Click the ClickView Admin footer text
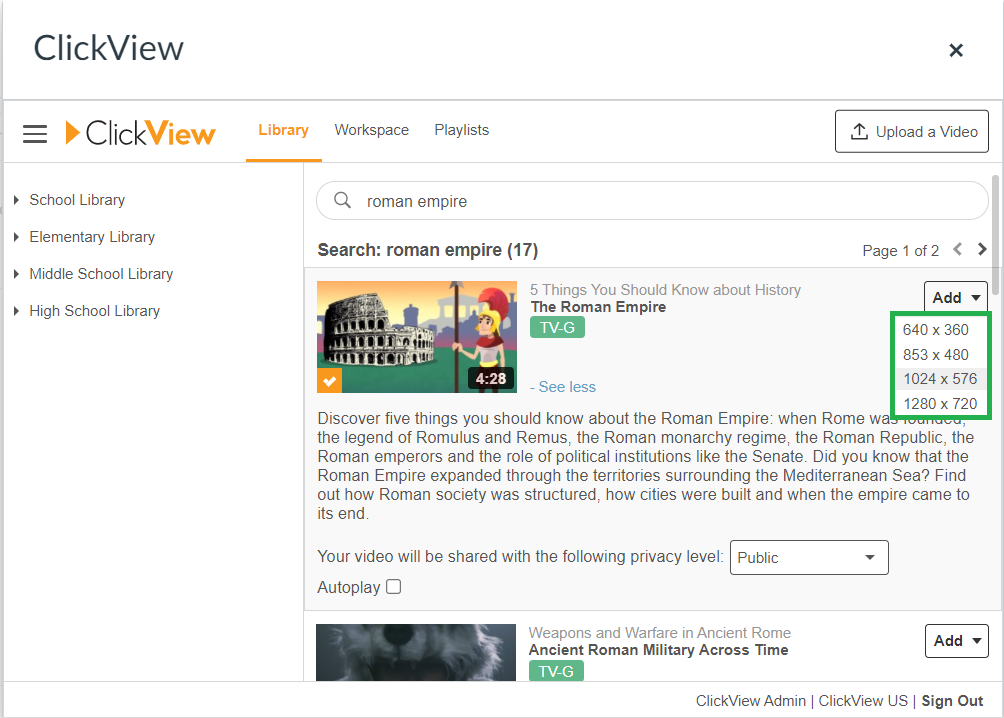 tap(750, 701)
